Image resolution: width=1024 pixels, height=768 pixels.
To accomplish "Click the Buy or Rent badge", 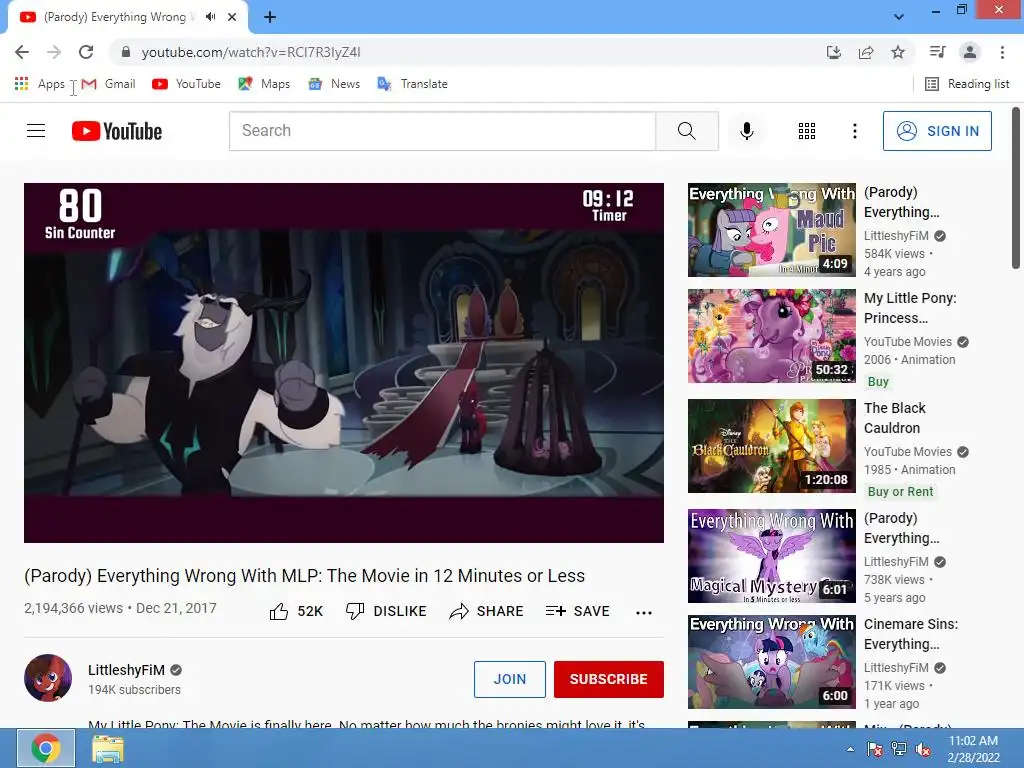I will (901, 492).
